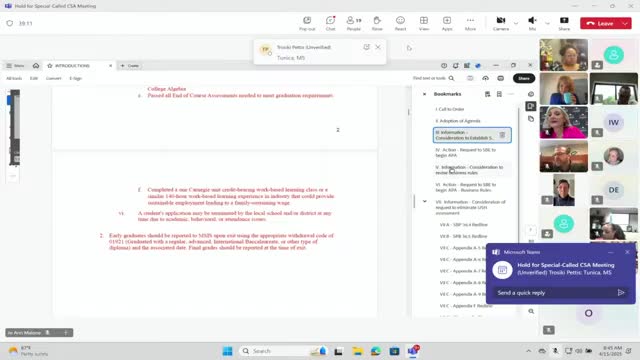Image resolution: width=640 pixels, height=360 pixels.
Task: Collapse the VII Information bookmark section
Action: tap(424, 201)
